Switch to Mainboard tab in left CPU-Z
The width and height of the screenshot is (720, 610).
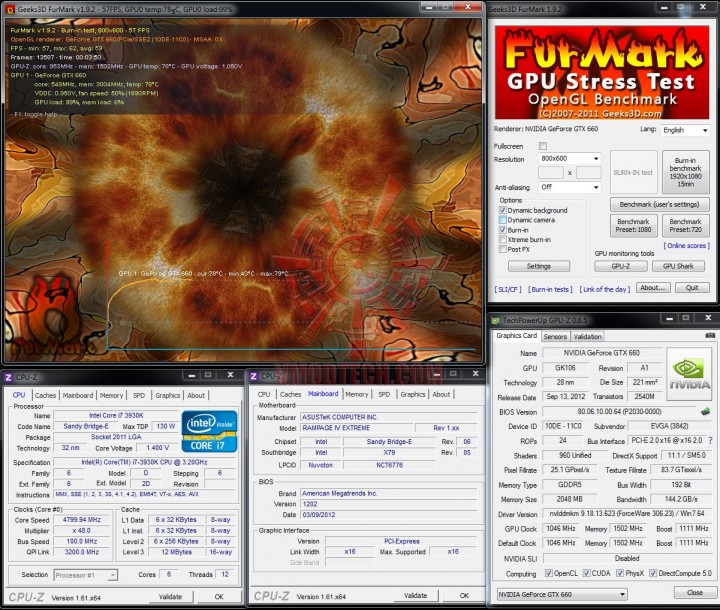point(78,395)
